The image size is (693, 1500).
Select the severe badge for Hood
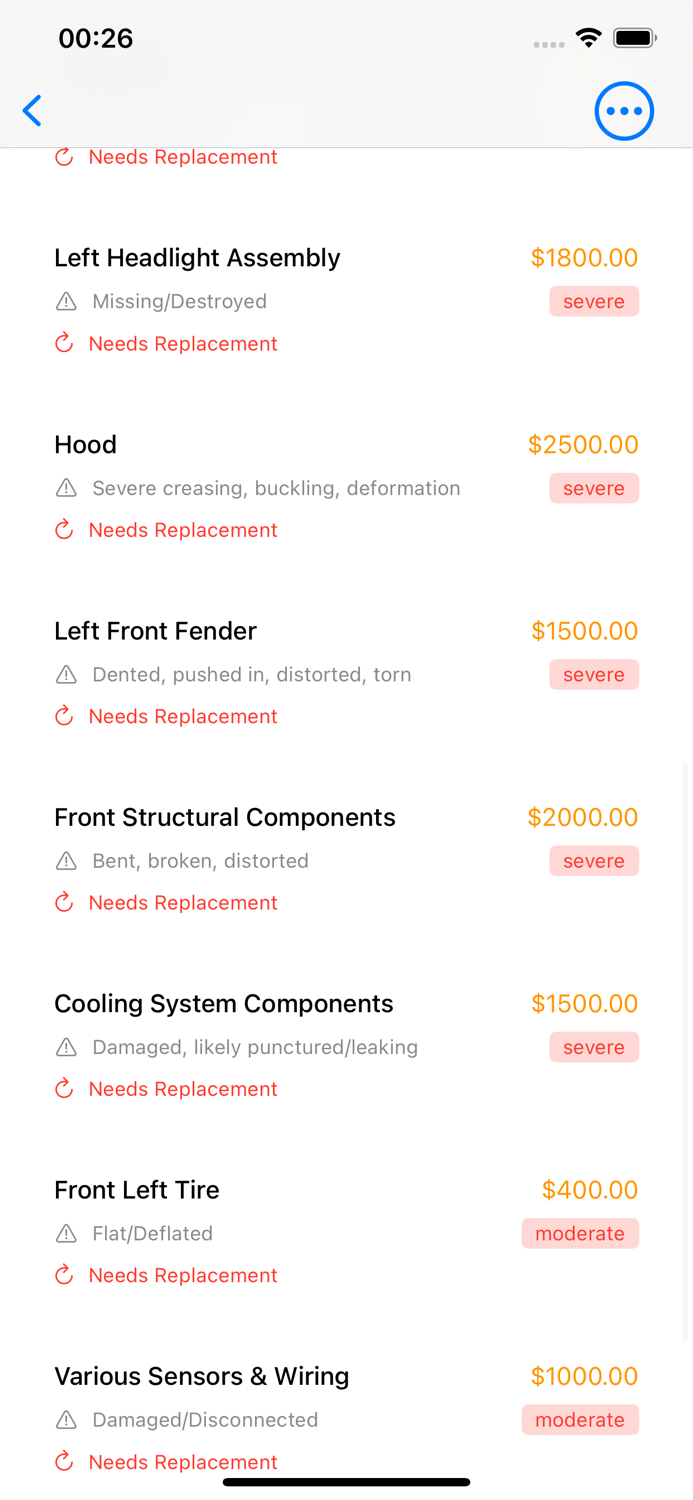[x=594, y=488]
